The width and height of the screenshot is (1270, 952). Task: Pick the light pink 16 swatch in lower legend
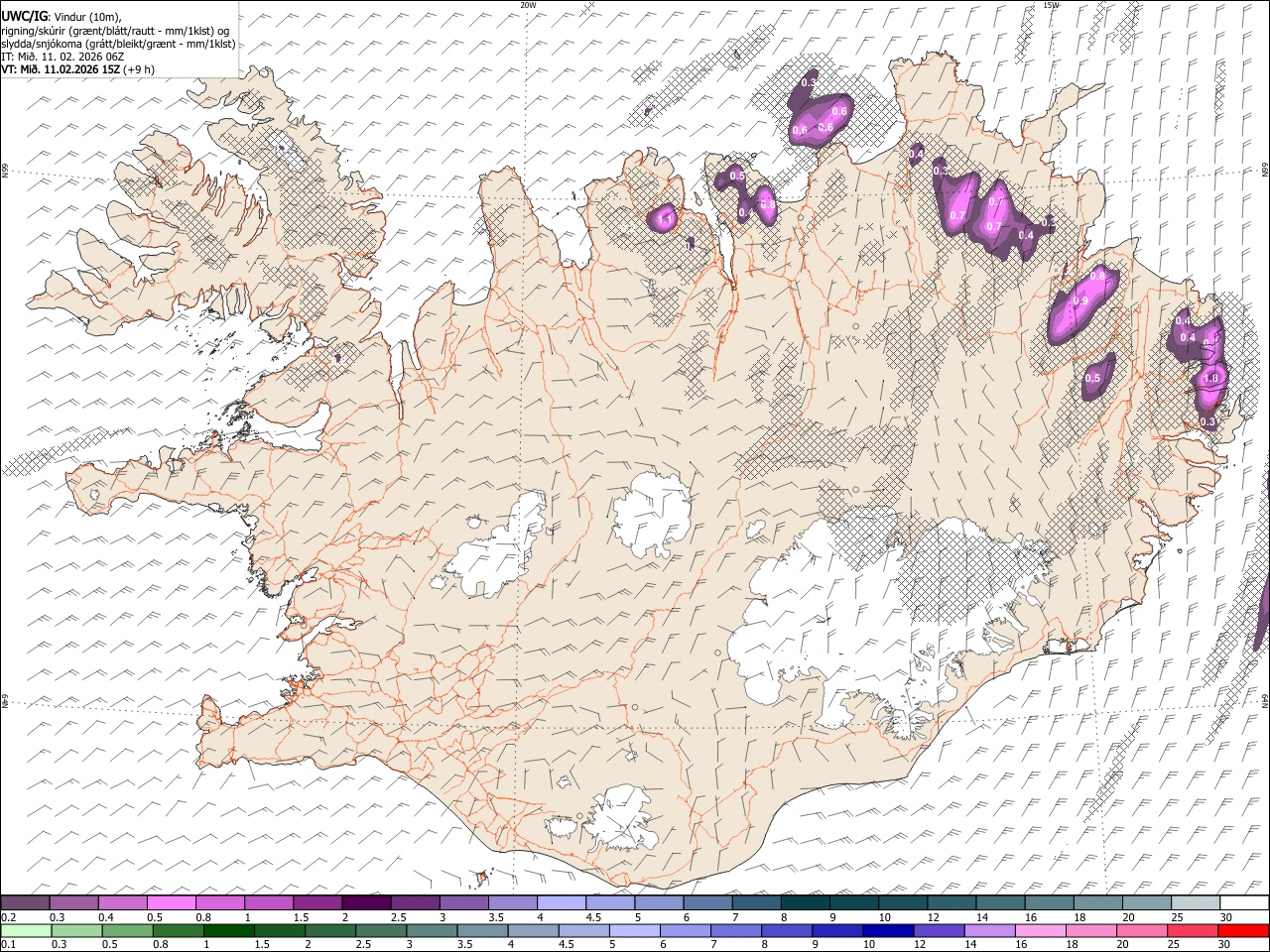coord(1040,930)
